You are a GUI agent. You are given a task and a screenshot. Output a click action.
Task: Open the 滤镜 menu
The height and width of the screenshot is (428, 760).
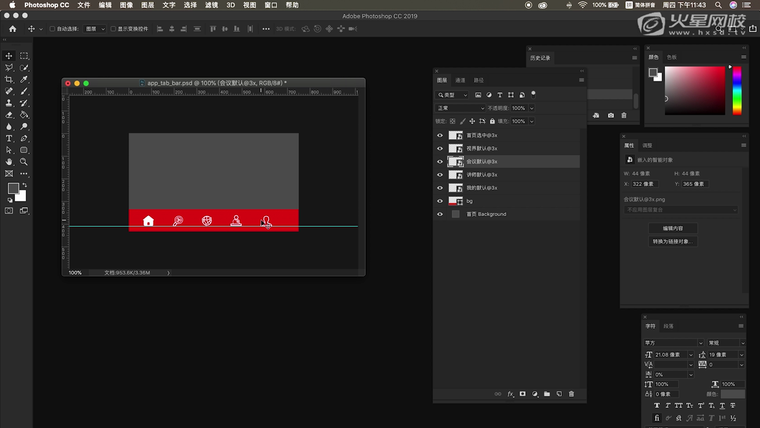(212, 5)
